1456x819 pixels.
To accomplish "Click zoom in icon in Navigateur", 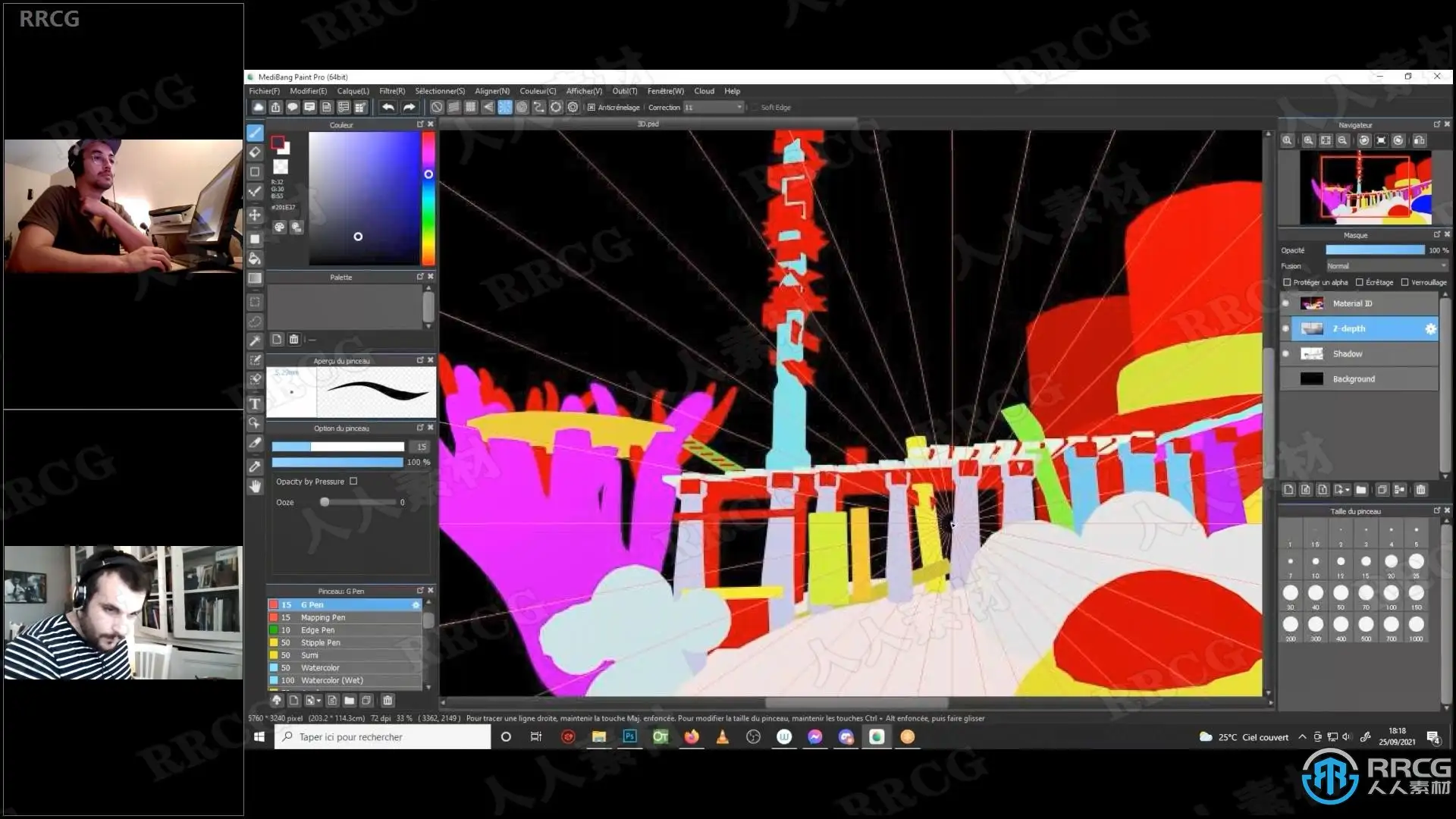I will tap(1308, 140).
